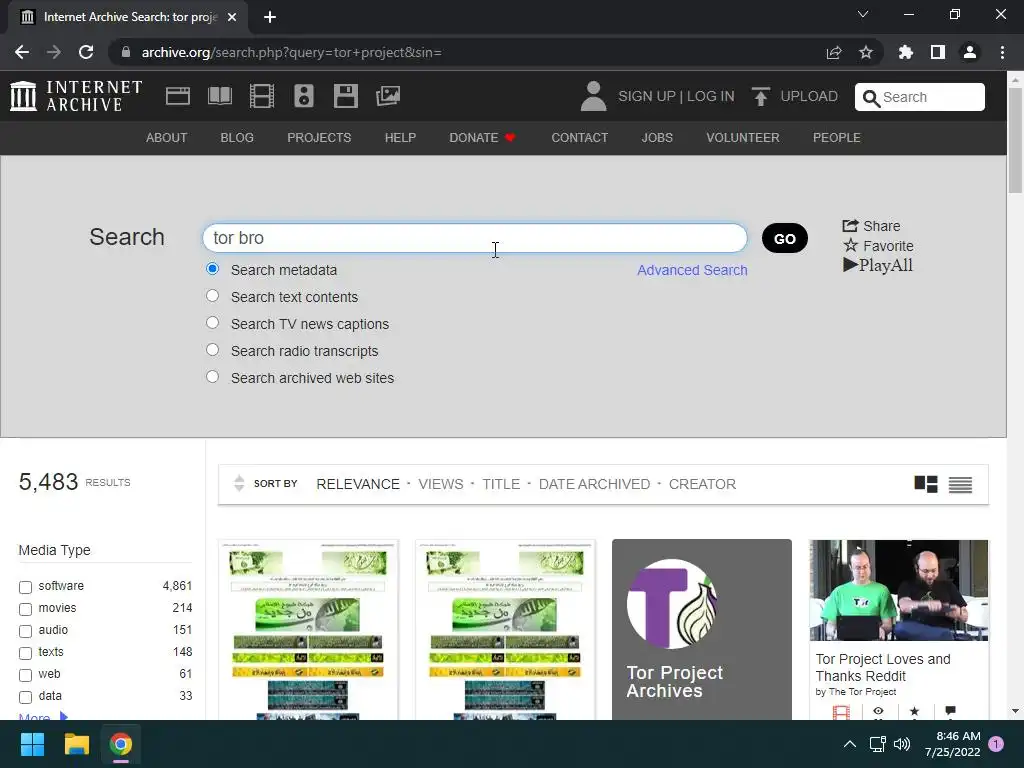The height and width of the screenshot is (768, 1024).
Task: Open the Internet Archive home logo
Action: pyautogui.click(x=76, y=96)
